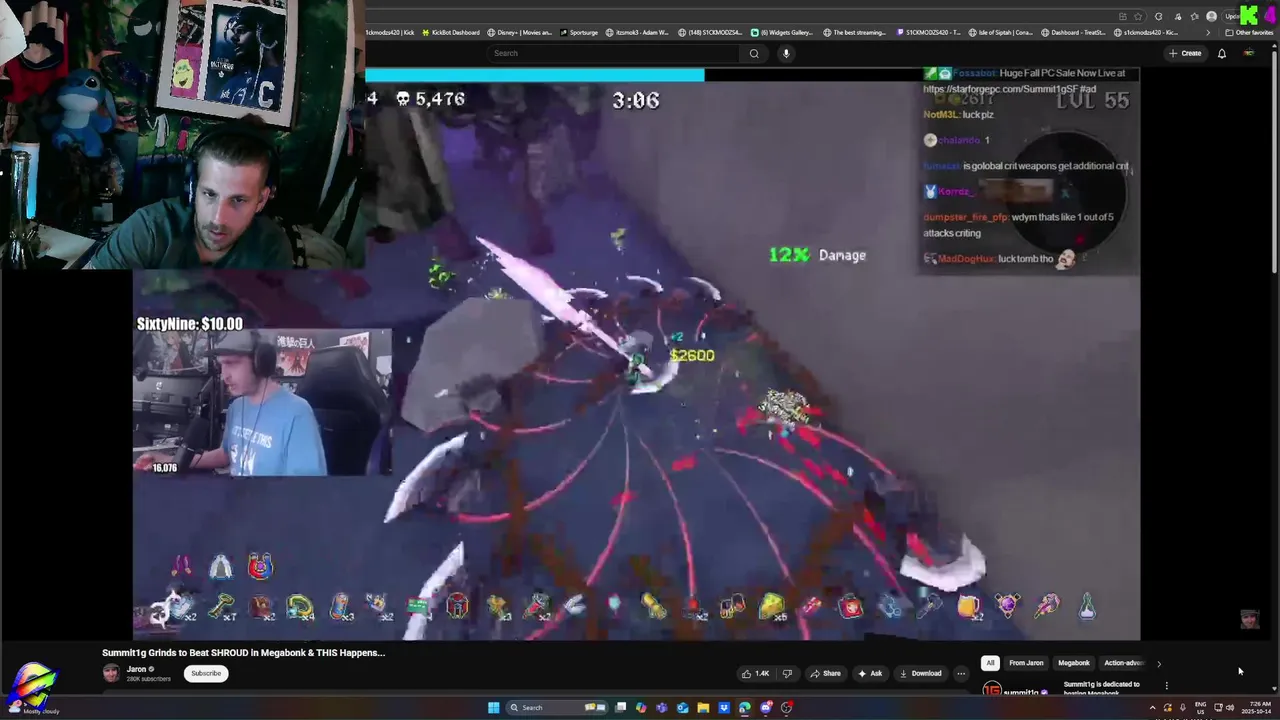Click the page vertical scrollbar
Screen dimensions: 1280x720
(1275, 160)
